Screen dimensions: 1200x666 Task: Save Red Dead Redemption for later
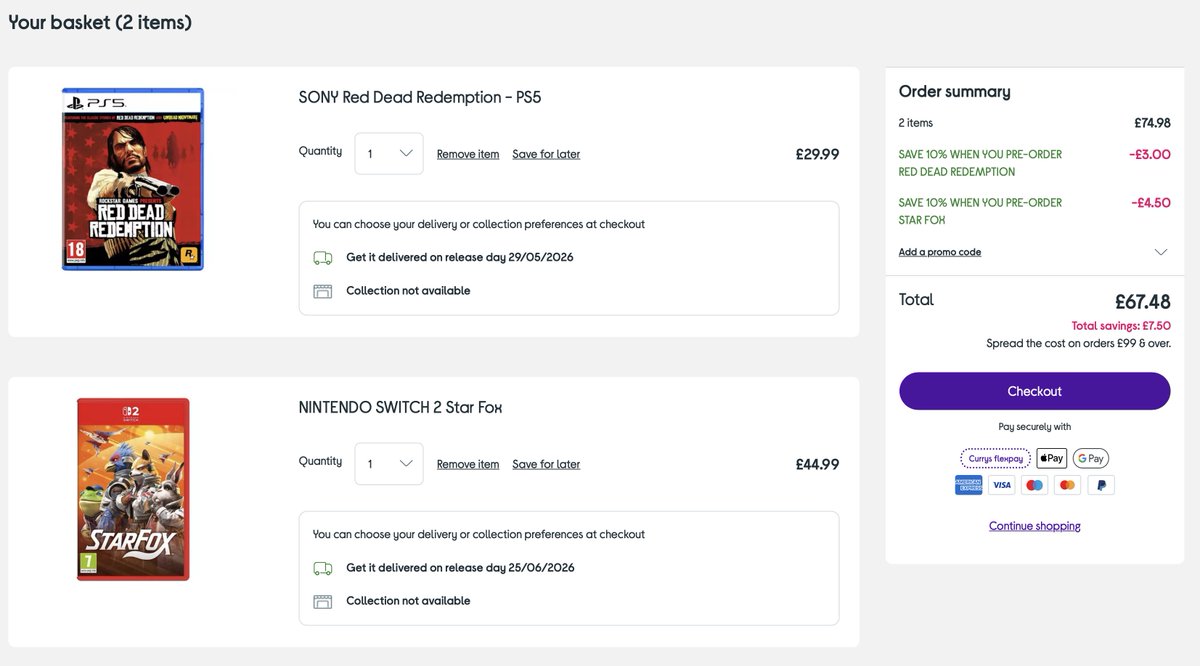[x=546, y=154]
